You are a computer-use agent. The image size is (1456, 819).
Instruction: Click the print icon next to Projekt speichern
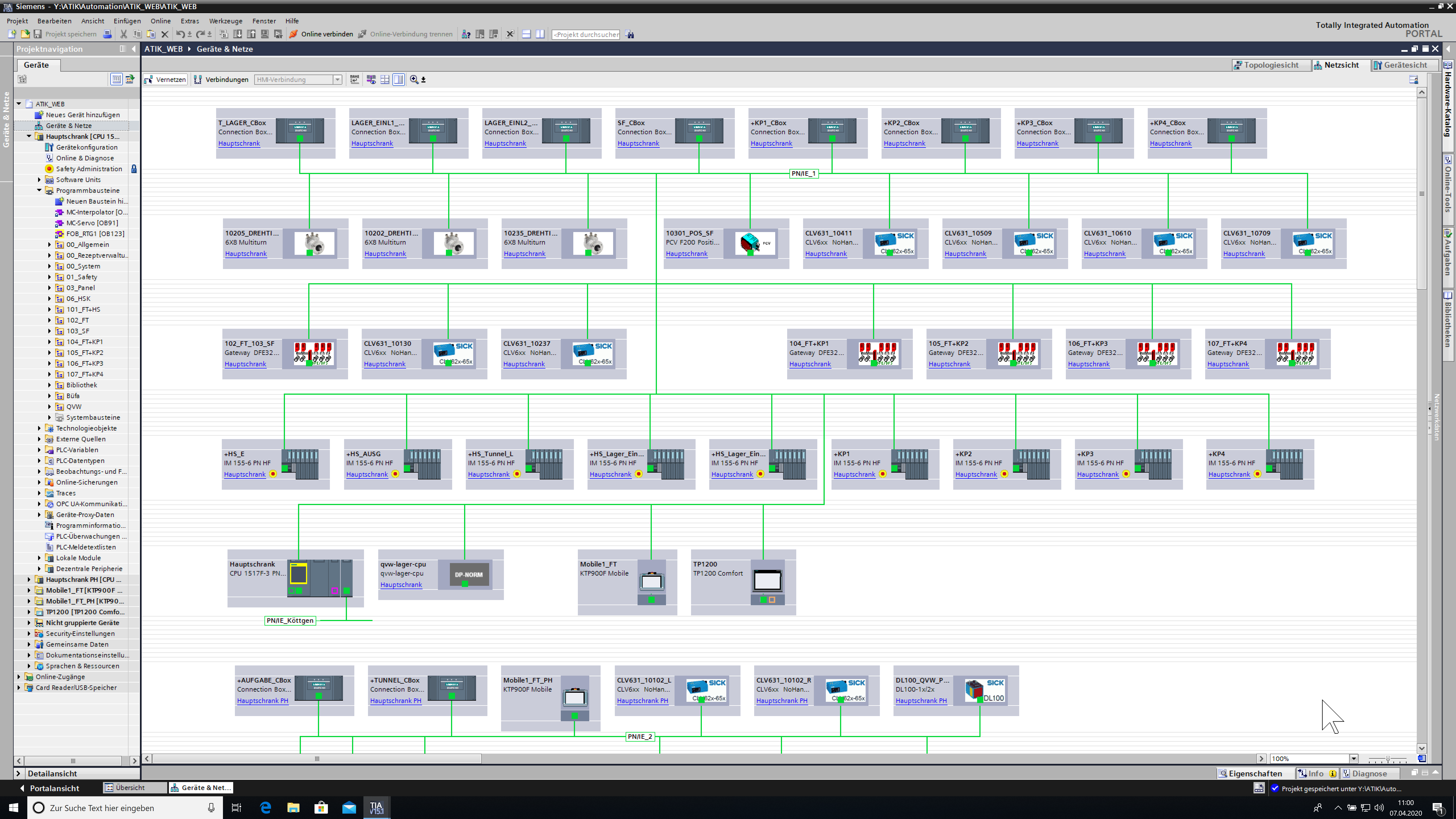click(x=107, y=34)
